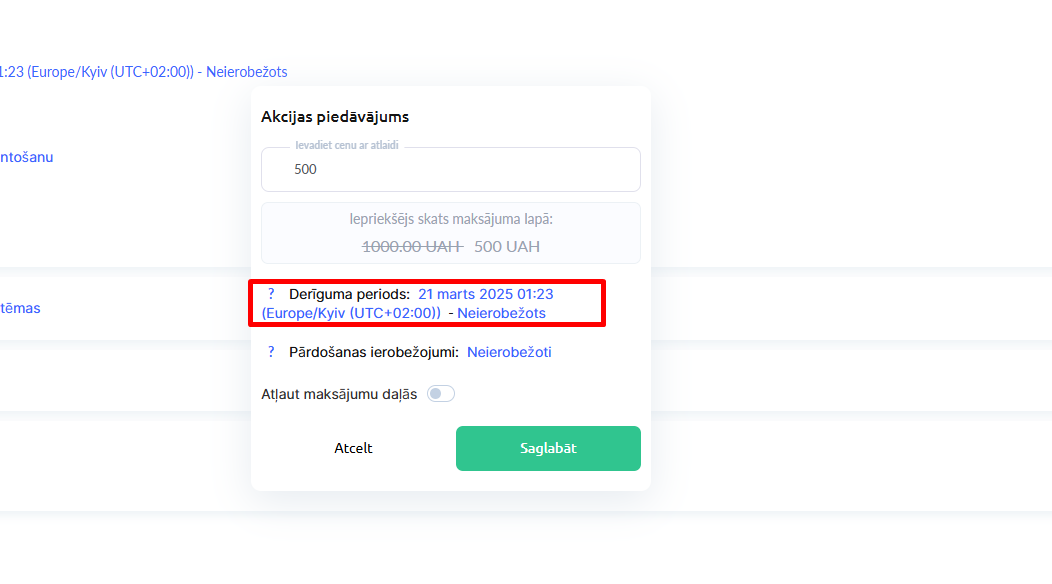Click the Akcijas piedāvājums dialog title
Image resolution: width=1052 pixels, height=584 pixels.
pyautogui.click(x=335, y=117)
